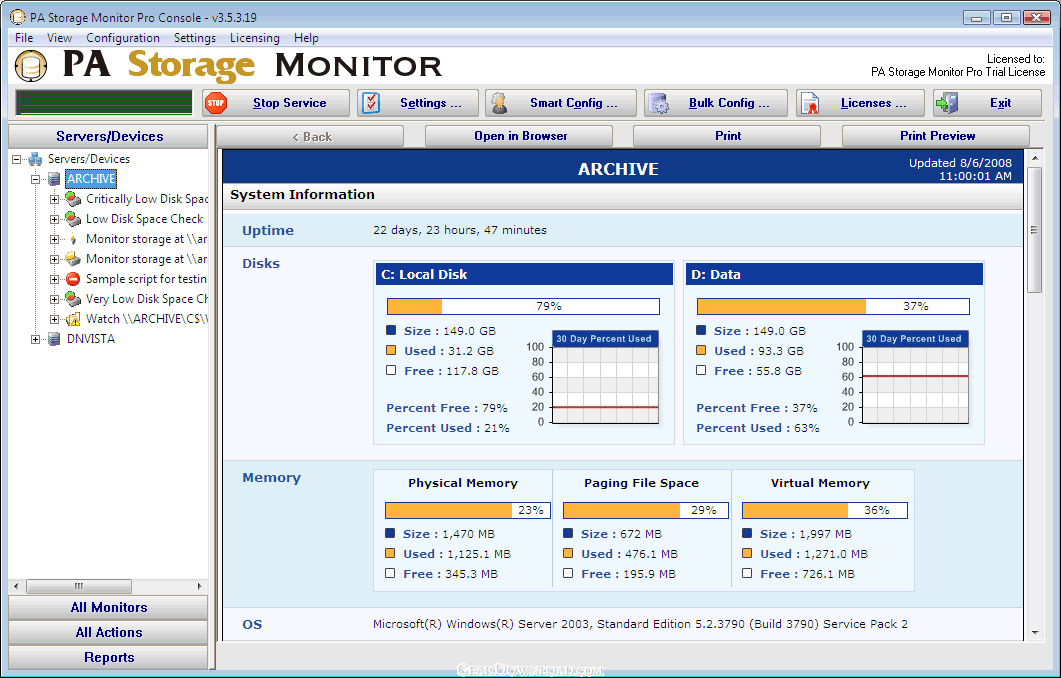Expand the DNVISTA server node

coord(35,339)
